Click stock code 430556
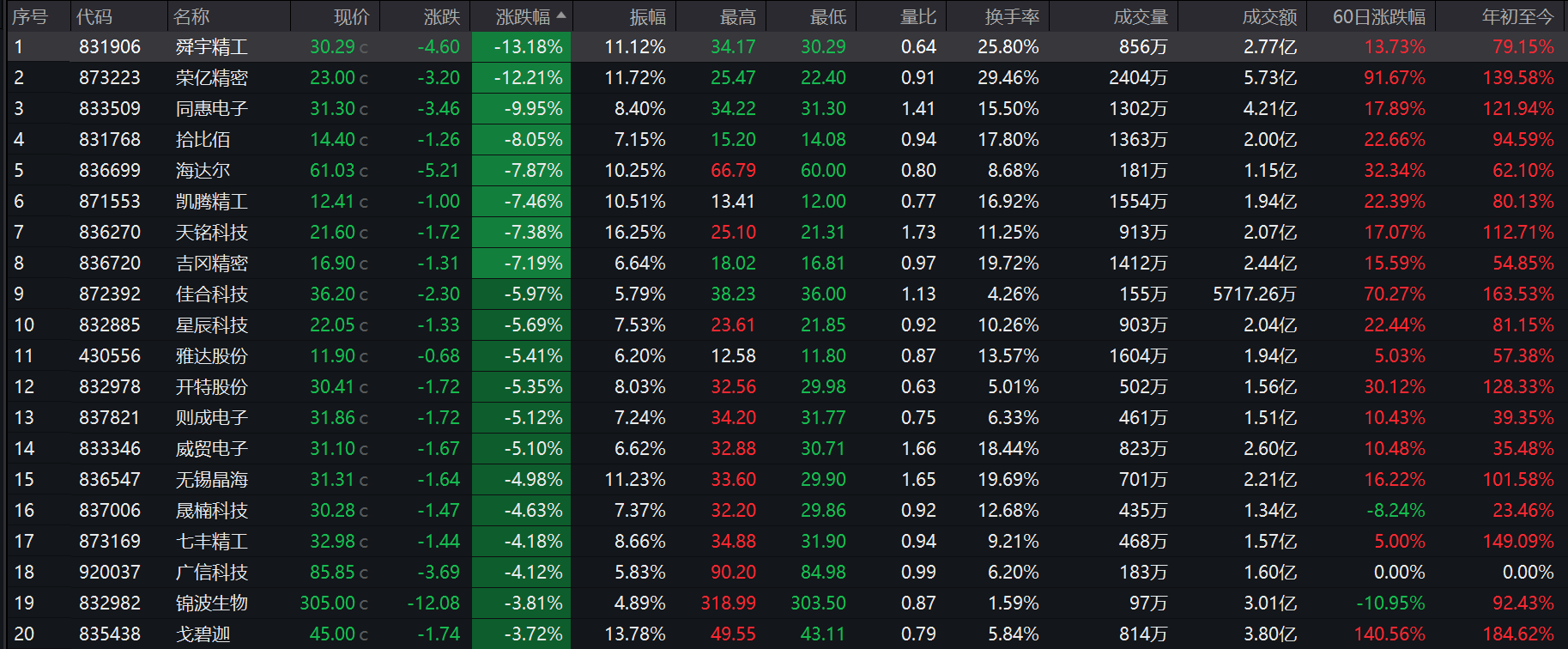Viewport: 1568px width, 649px height. [110, 356]
